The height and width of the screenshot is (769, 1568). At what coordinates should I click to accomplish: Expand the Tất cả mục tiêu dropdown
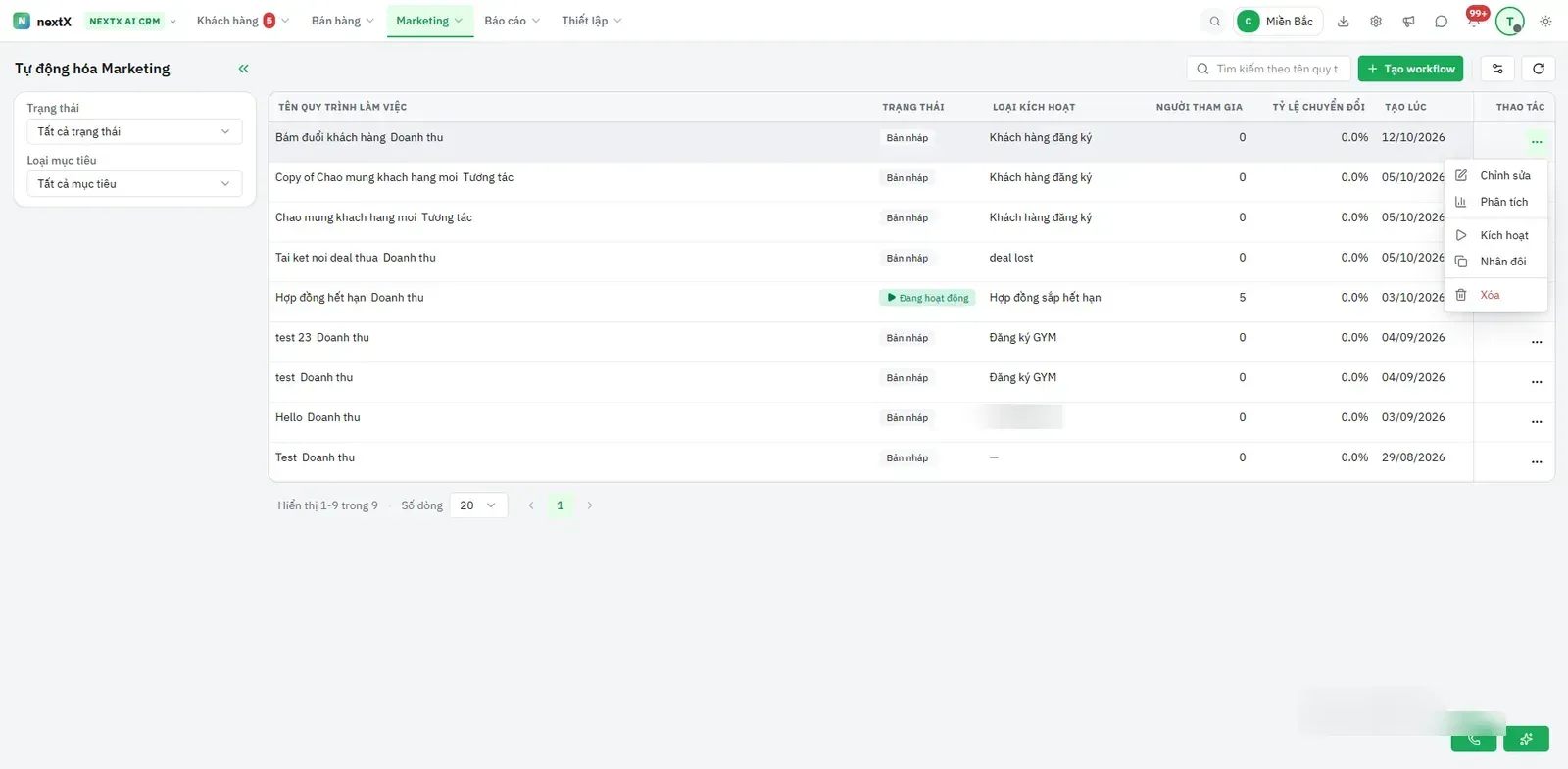[x=134, y=183]
